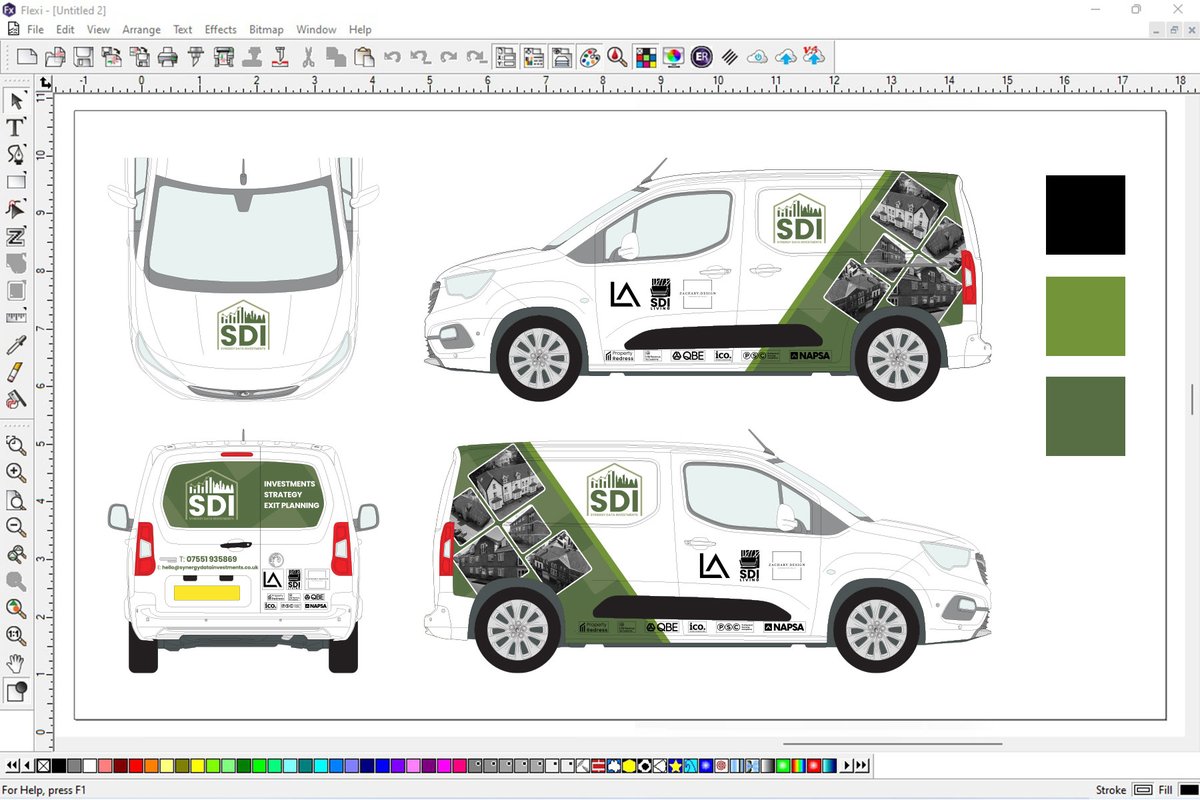Click the horizontal scrollbar thumb
This screenshot has height=800, width=1200.
892,743
